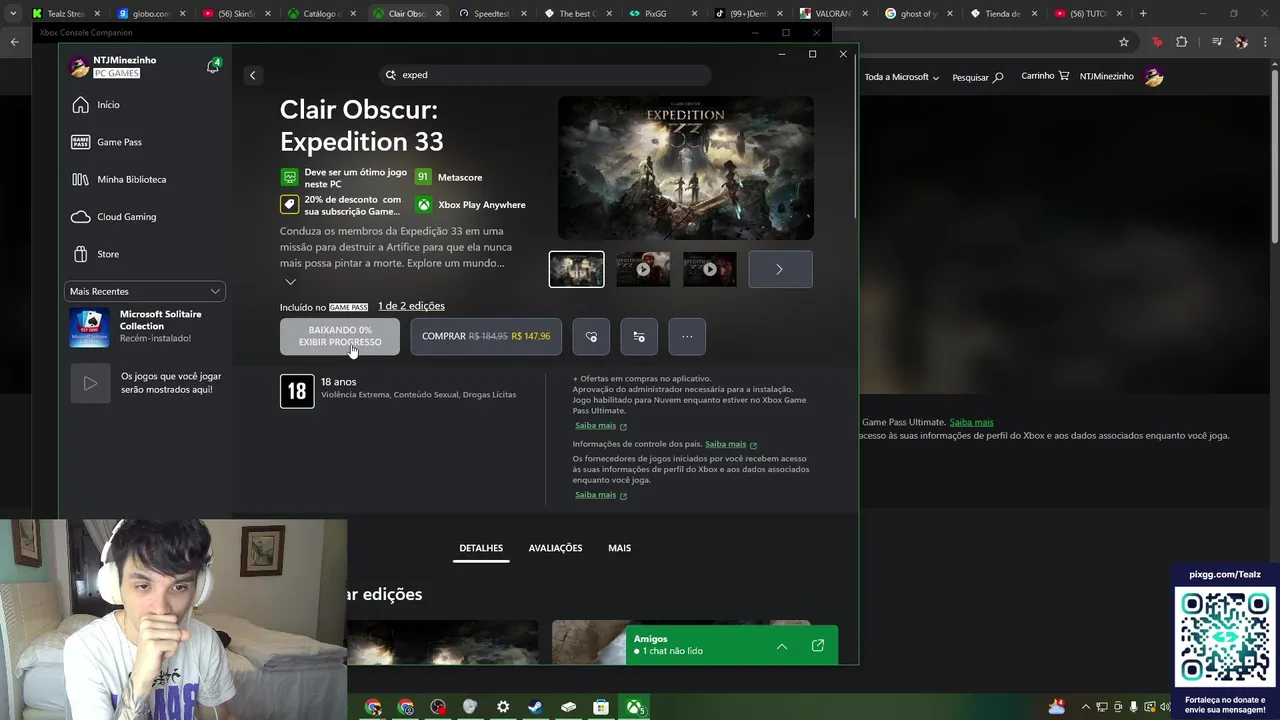Open Minha Biblioteca in the sidebar
This screenshot has width=1280, height=720.
tap(145, 179)
